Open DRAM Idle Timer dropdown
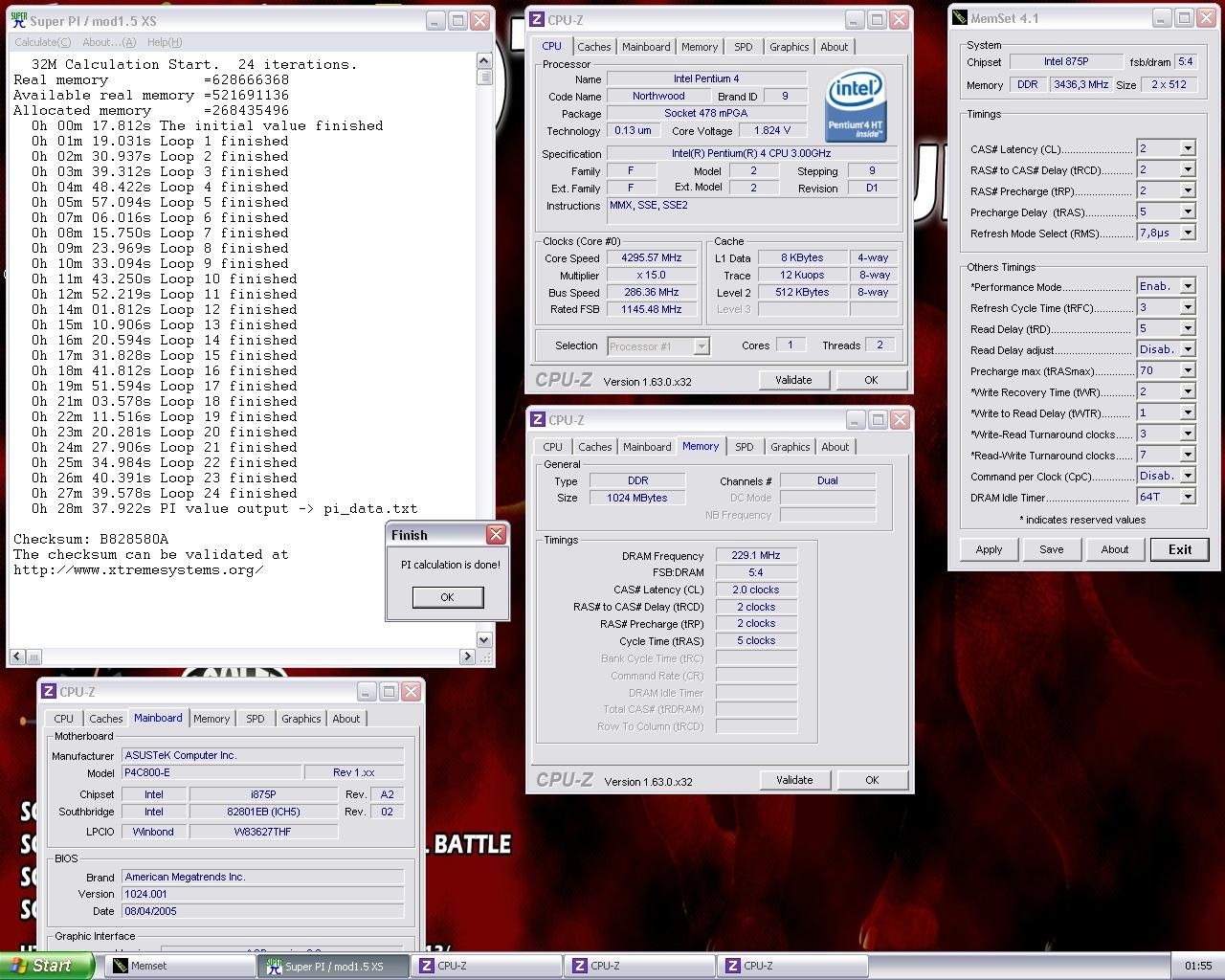The height and width of the screenshot is (980, 1225). coord(1187,497)
